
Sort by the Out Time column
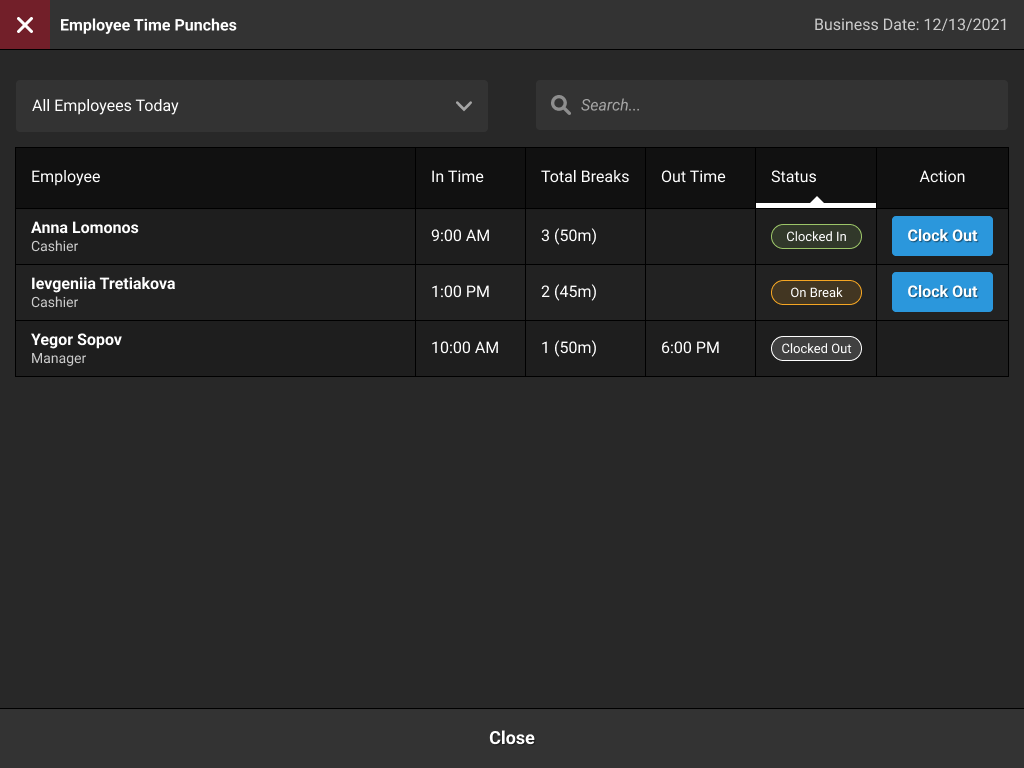pos(693,177)
